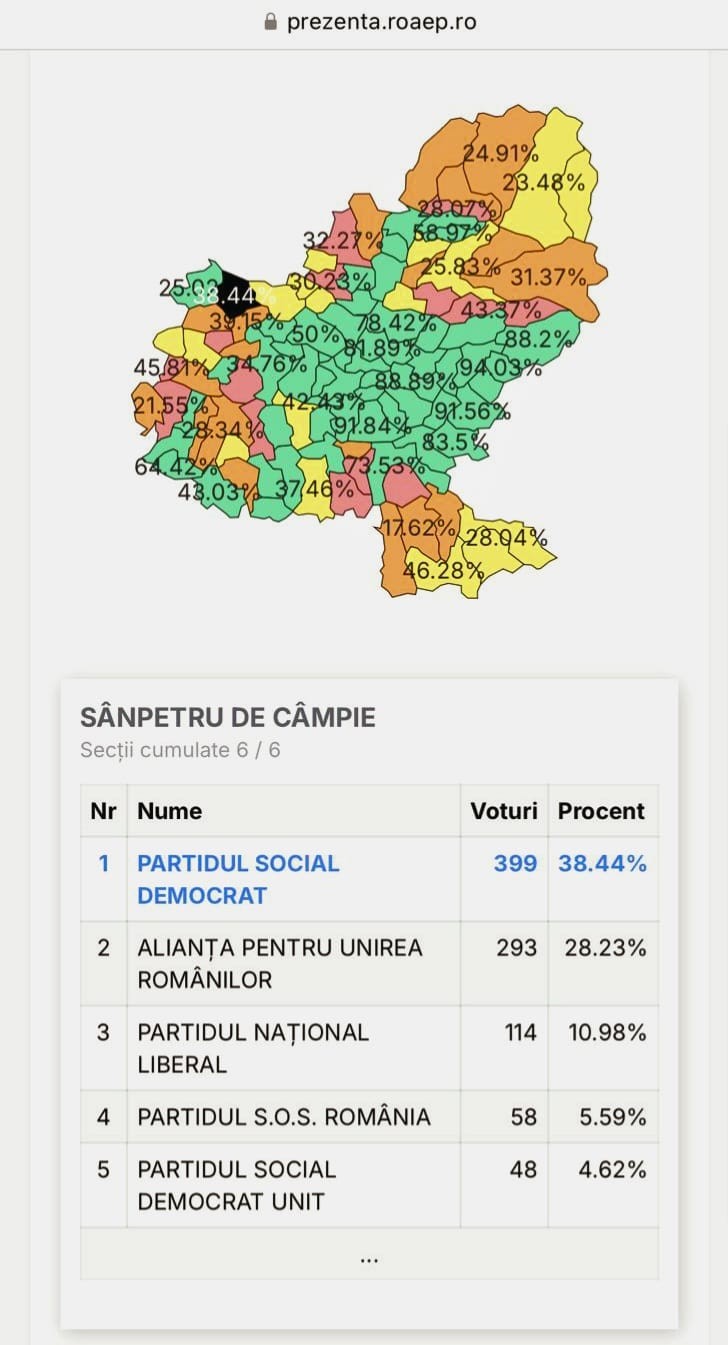Image resolution: width=728 pixels, height=1345 pixels.
Task: Select the PARTIDUL S.O.S. ROMÂNIA row
Action: [284, 1116]
